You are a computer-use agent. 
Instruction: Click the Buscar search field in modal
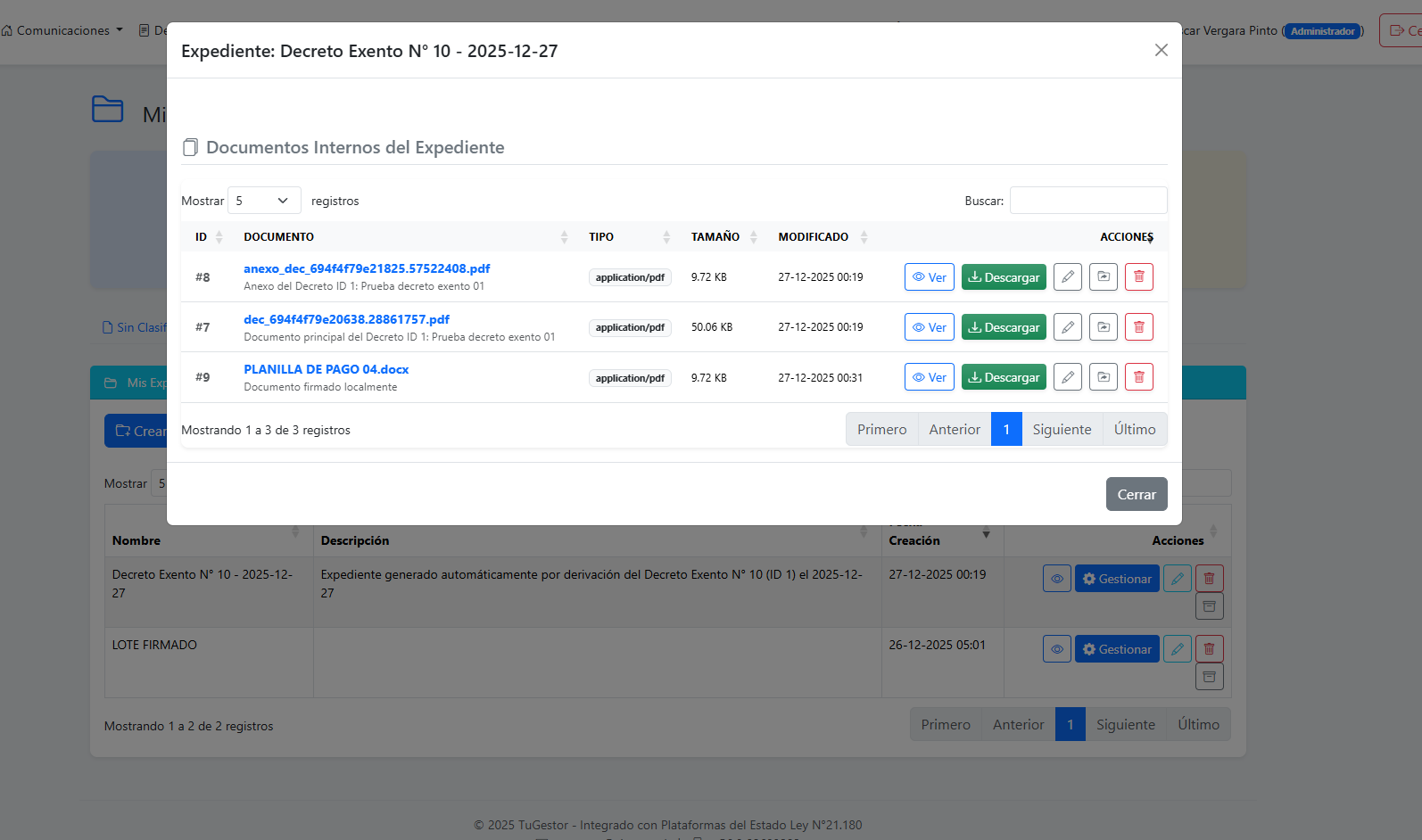click(x=1087, y=201)
